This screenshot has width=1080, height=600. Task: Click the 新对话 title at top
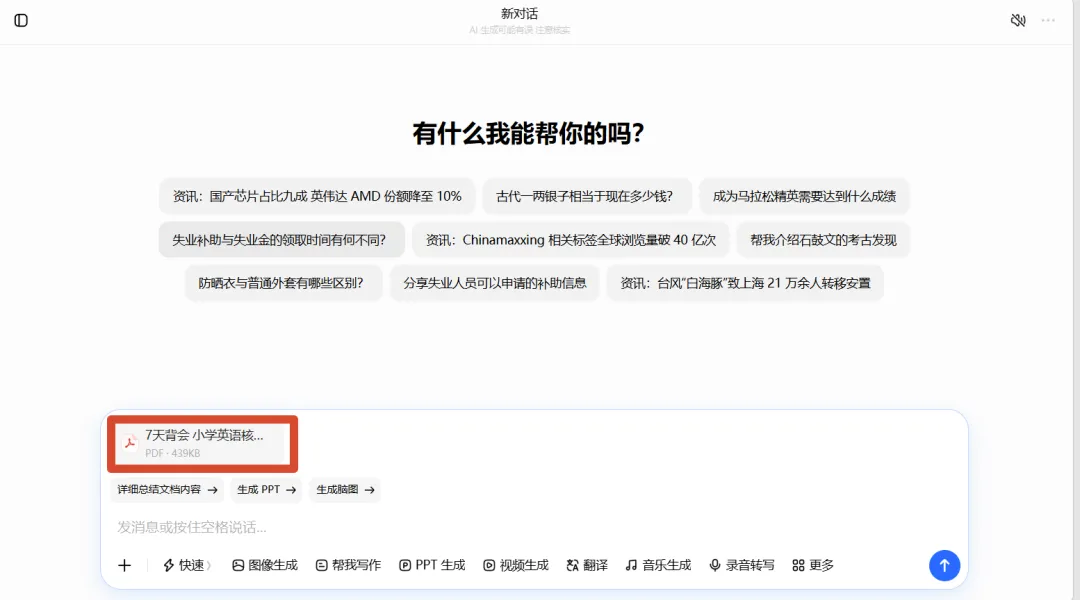[x=519, y=14]
